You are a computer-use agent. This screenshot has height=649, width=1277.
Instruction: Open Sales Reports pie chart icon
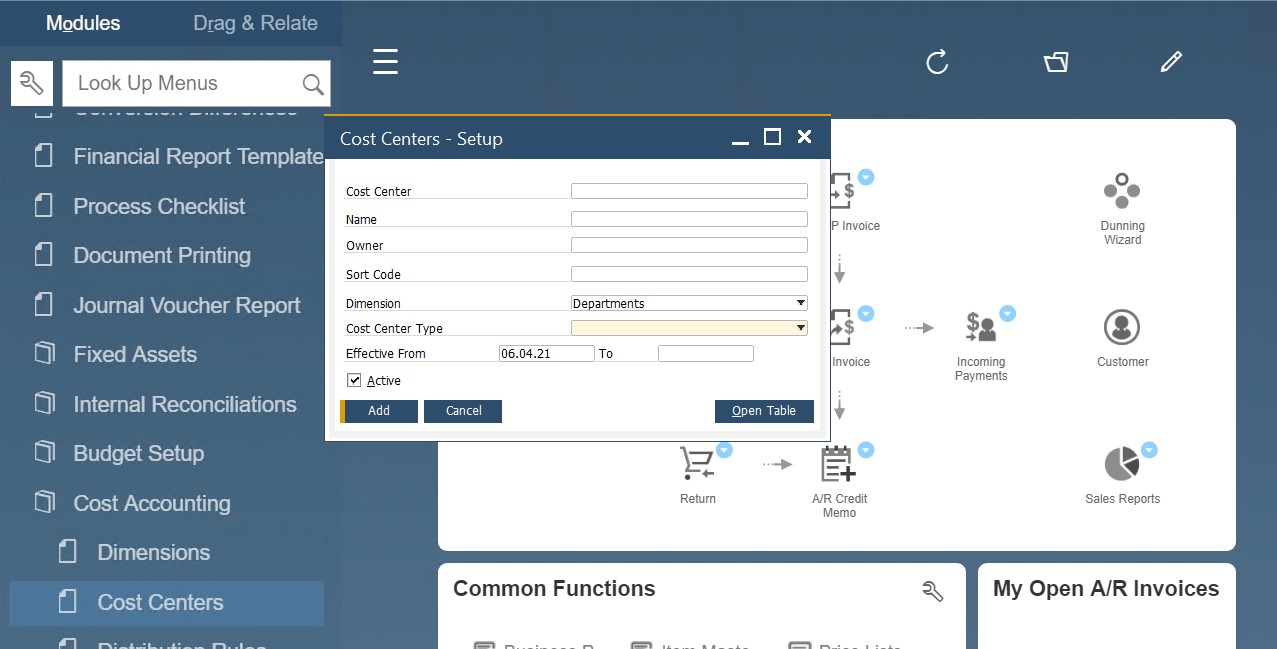point(1121,464)
